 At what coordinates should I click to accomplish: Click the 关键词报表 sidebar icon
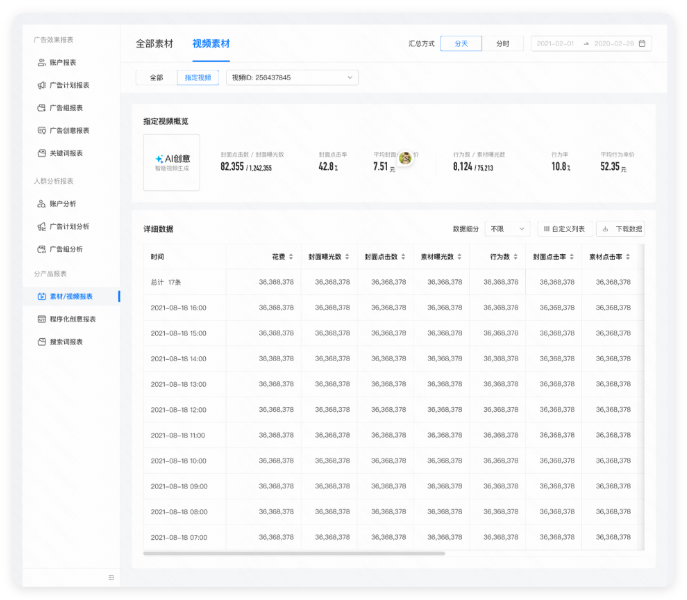40,153
